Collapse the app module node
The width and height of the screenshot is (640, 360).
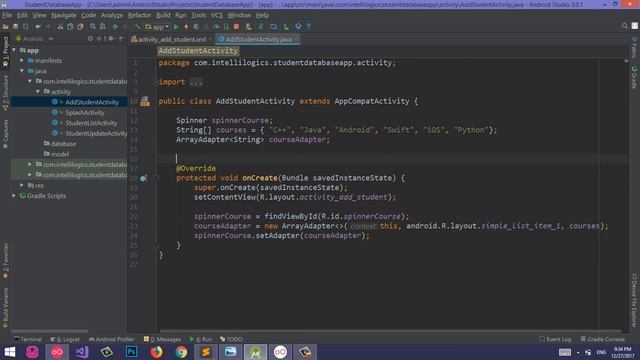14,50
